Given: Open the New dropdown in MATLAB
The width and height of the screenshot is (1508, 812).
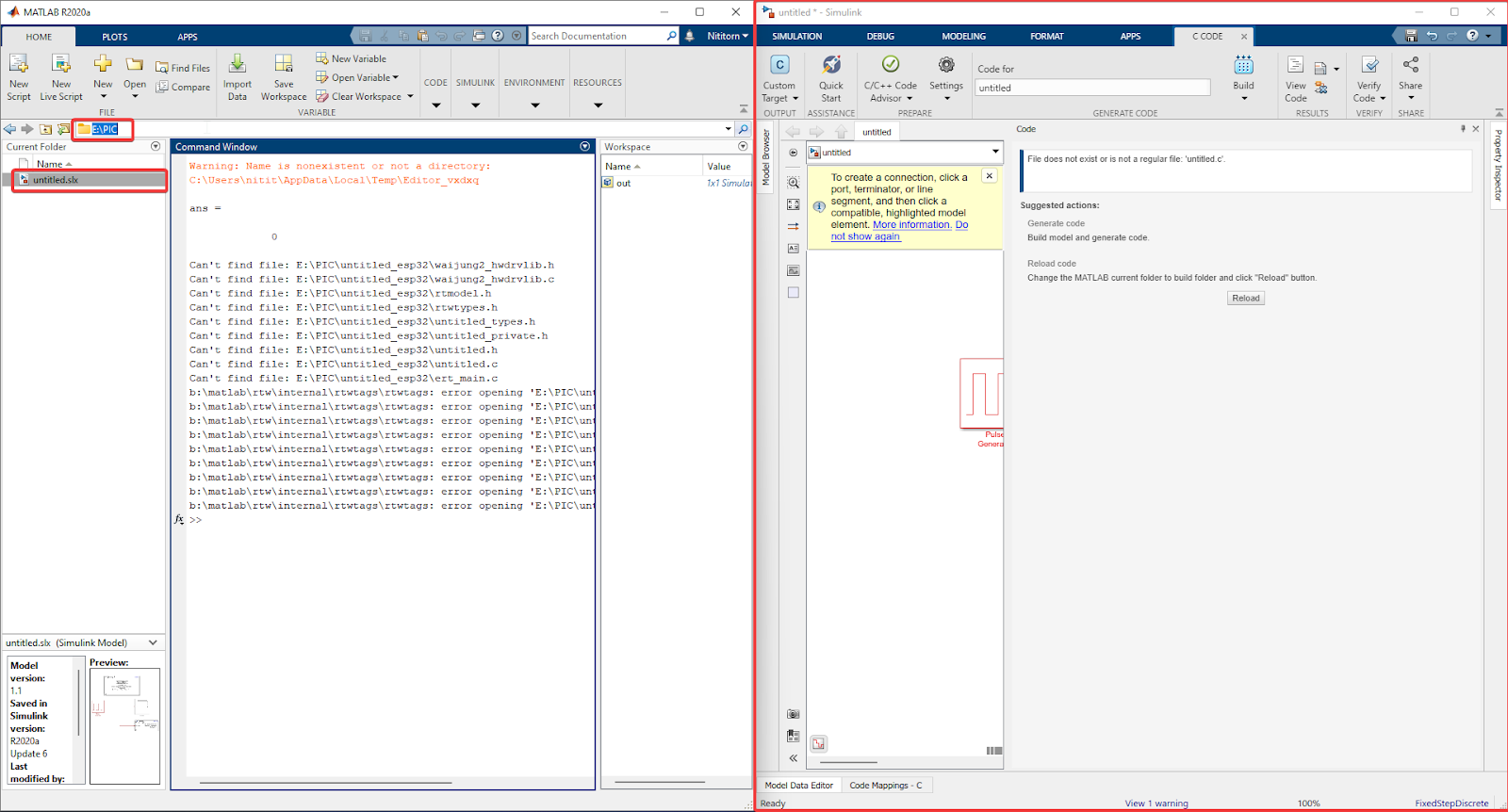Looking at the screenshot, I should (x=103, y=96).
